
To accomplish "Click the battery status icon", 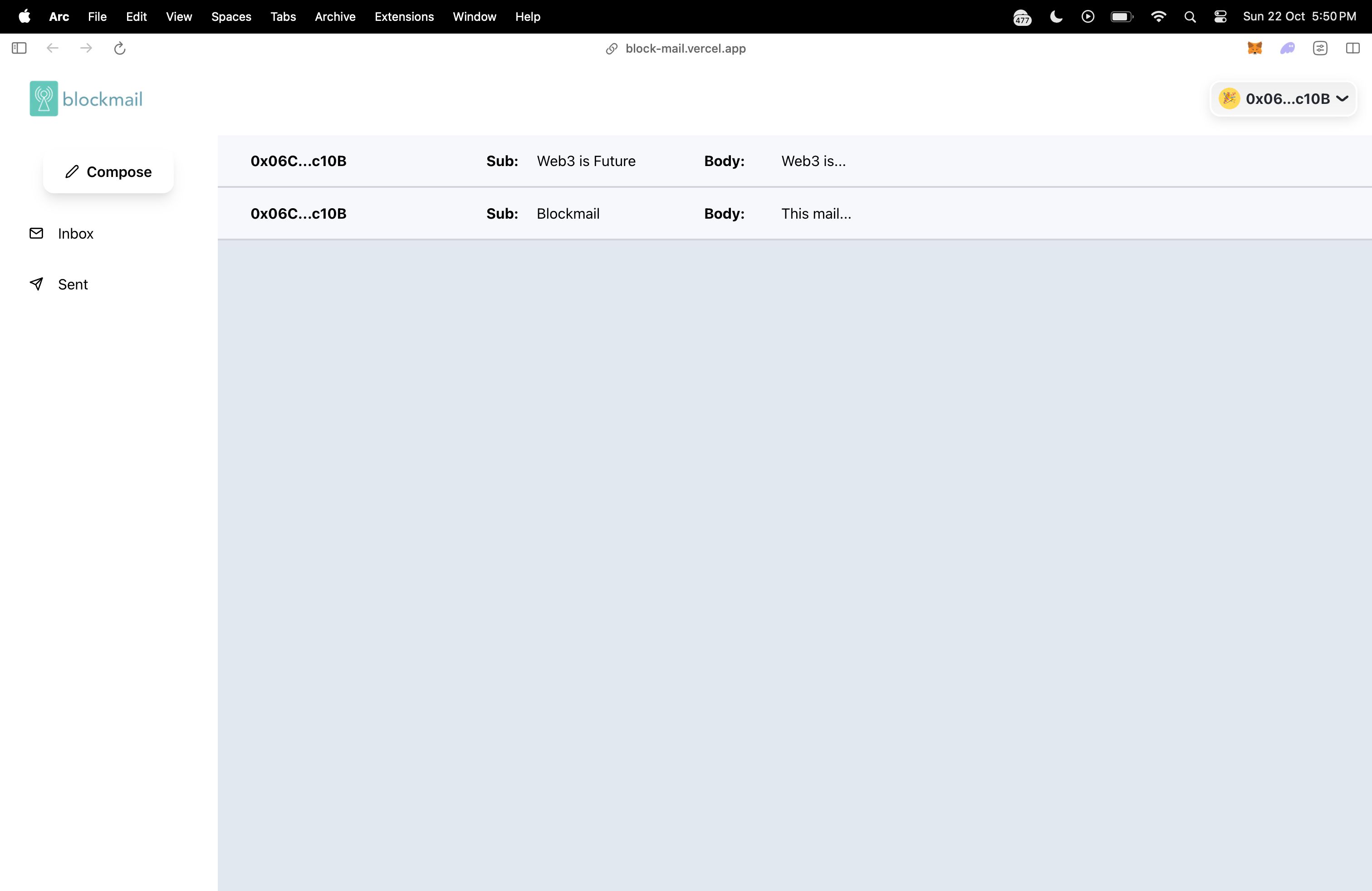I will (1122, 17).
